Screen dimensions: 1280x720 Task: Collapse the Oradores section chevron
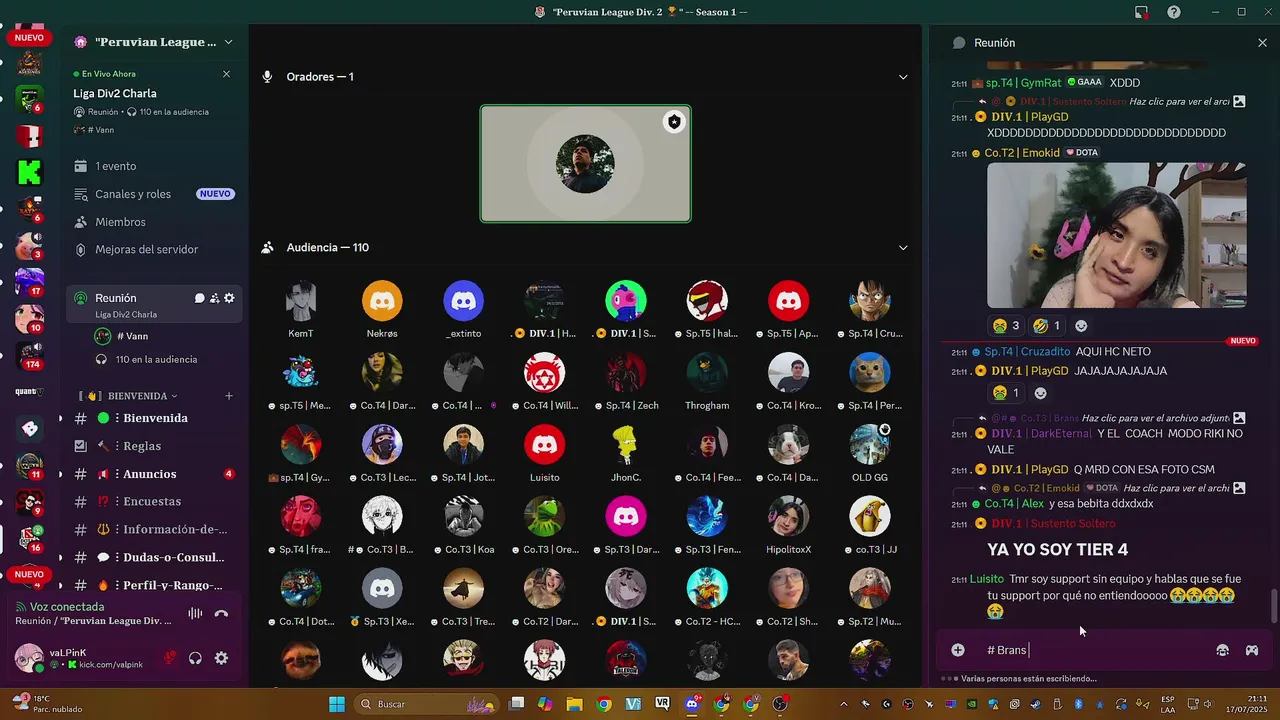tap(903, 77)
